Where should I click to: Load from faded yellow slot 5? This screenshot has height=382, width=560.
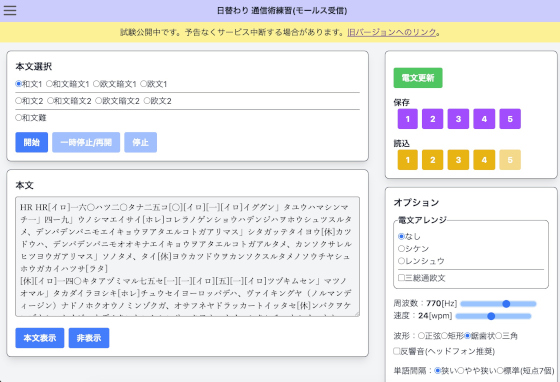tap(510, 160)
